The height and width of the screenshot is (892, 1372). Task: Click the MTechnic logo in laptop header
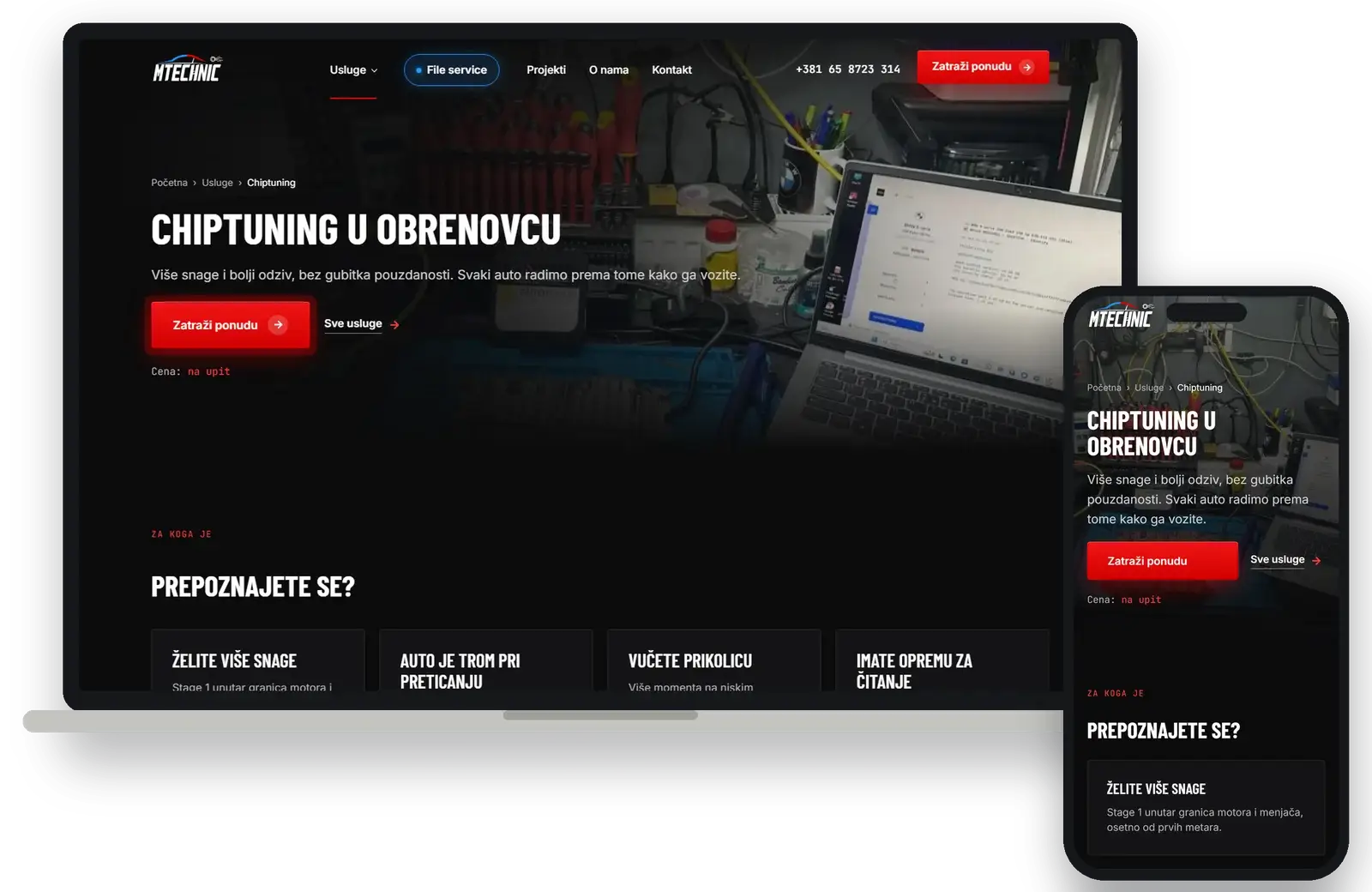[187, 69]
